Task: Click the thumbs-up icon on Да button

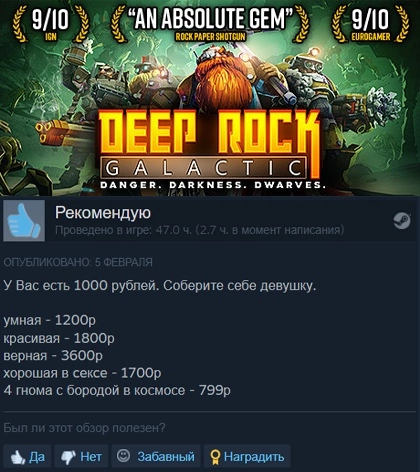Action: click(18, 457)
